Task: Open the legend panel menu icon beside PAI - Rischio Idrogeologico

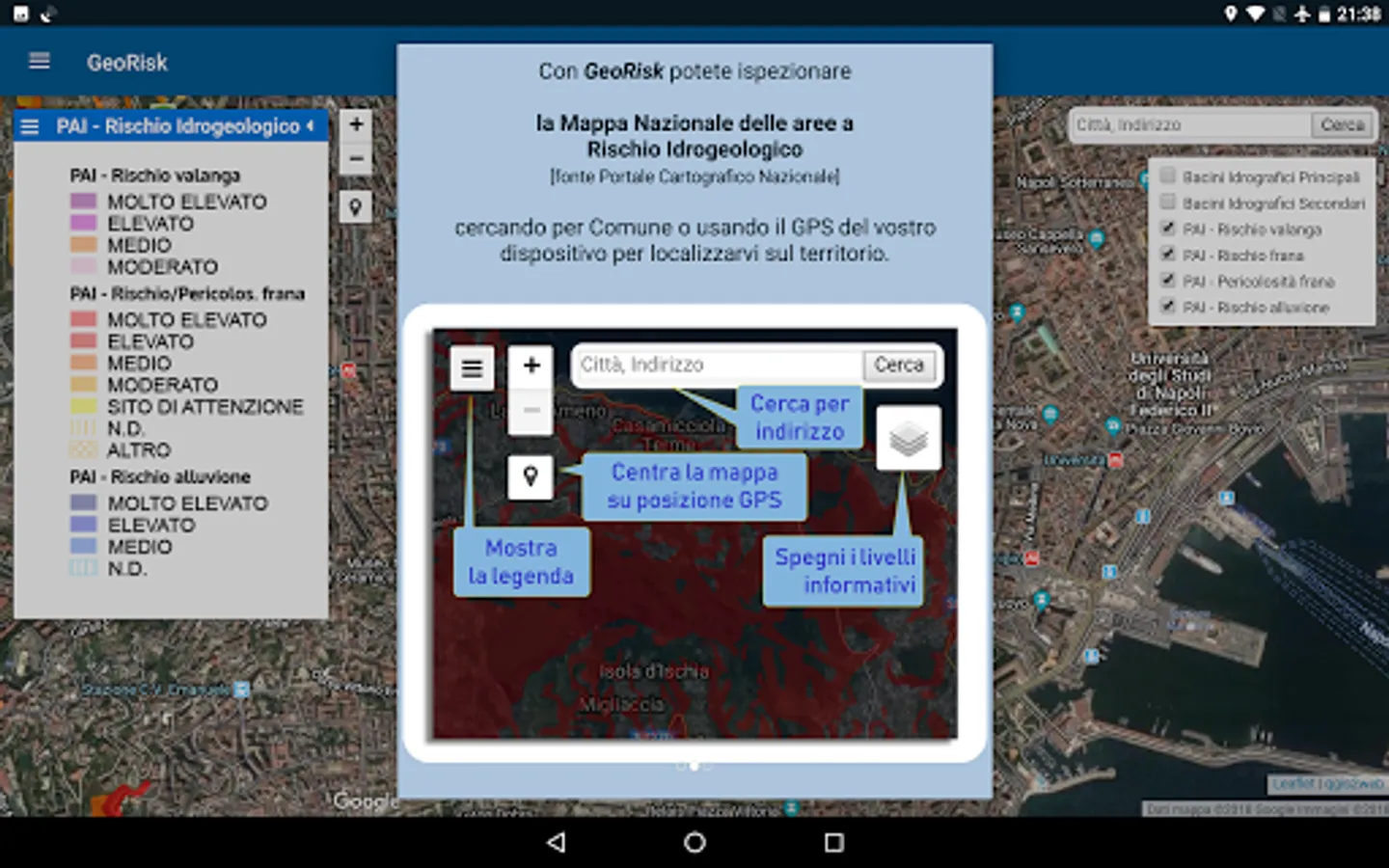Action: tap(30, 126)
